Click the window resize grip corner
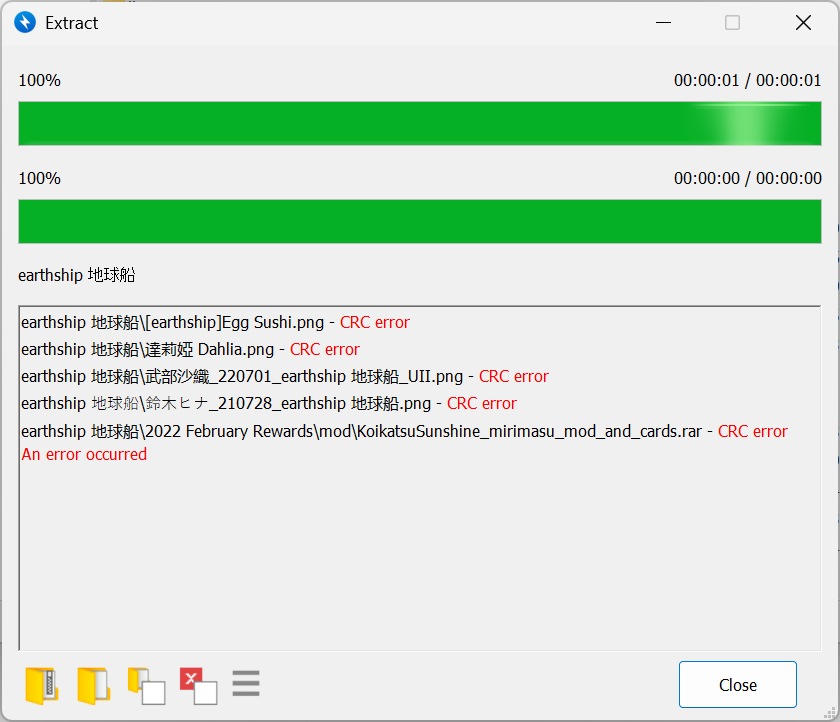Image resolution: width=840 pixels, height=722 pixels. (x=830, y=712)
